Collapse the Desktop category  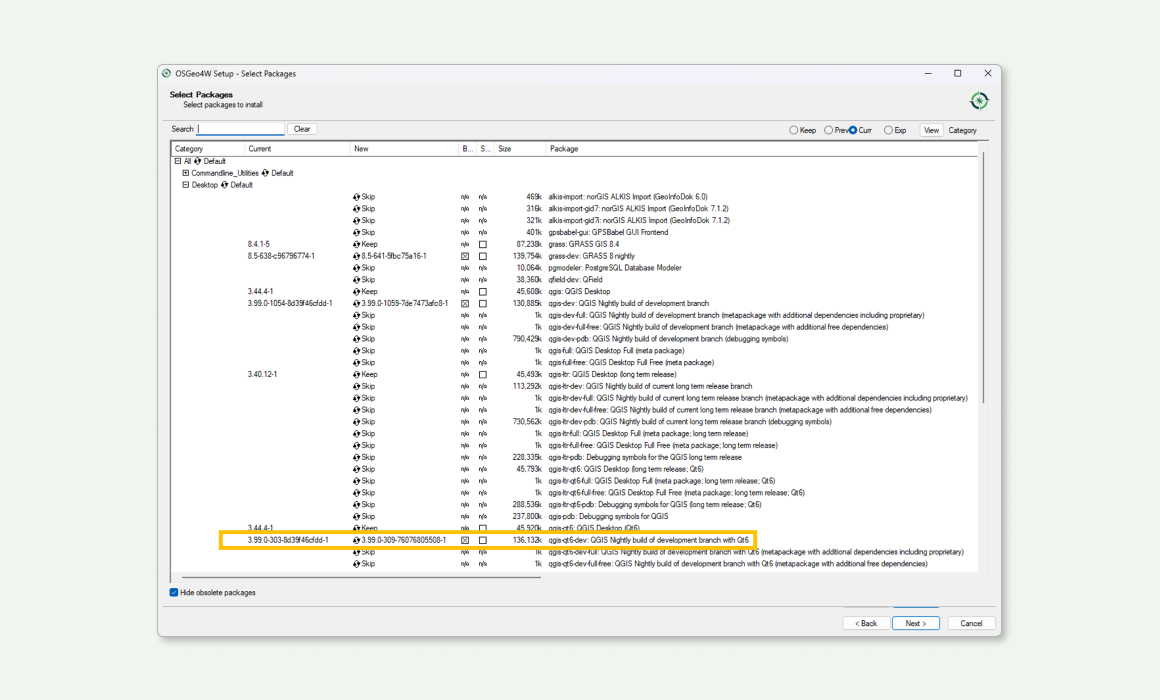tap(185, 185)
